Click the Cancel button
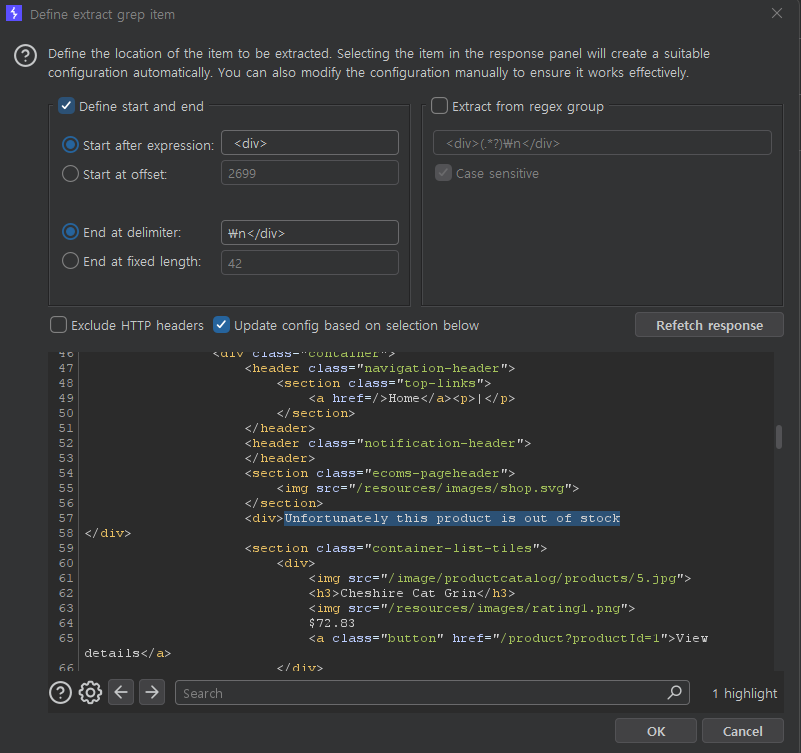 coord(742,731)
